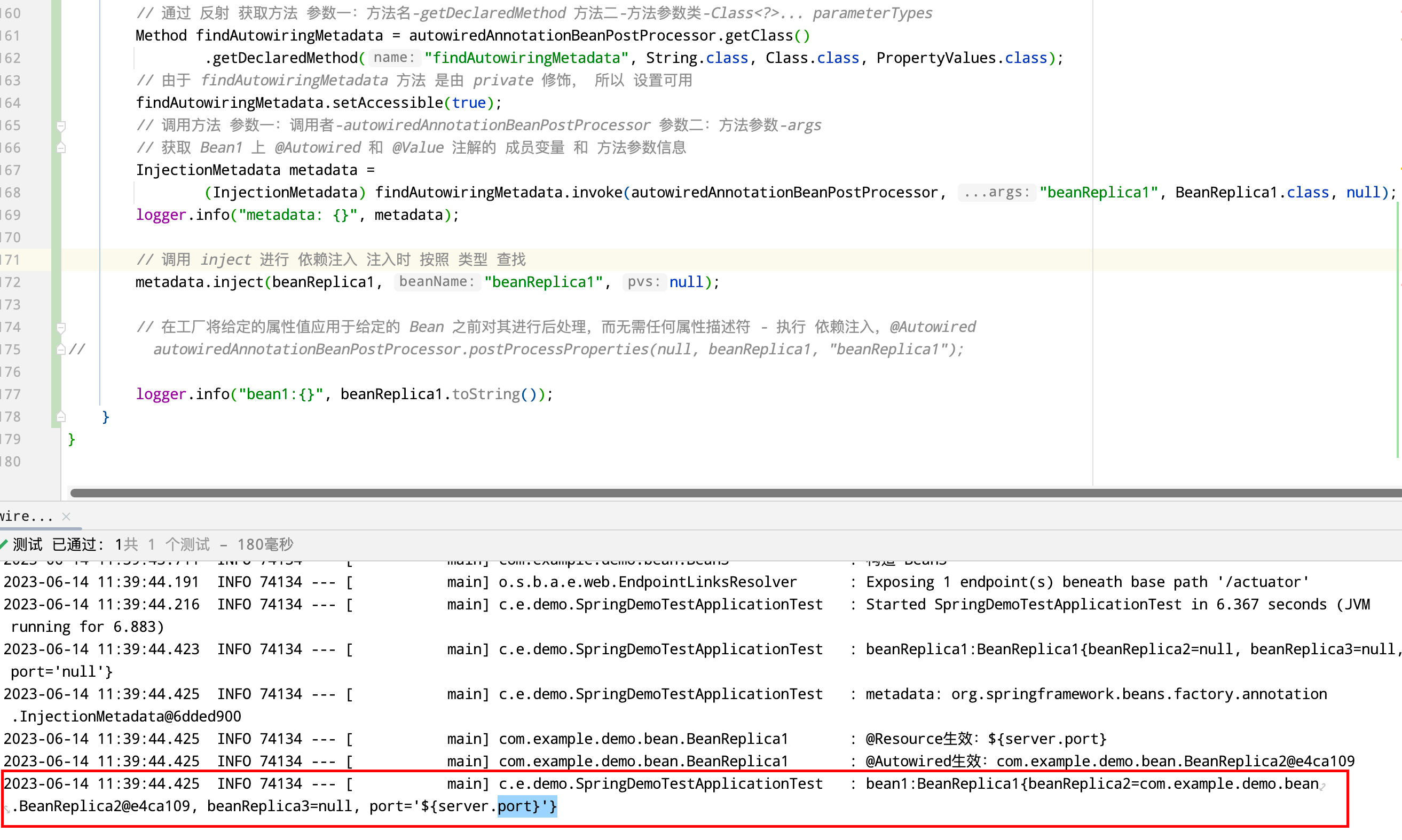Click the highlighted comment 调用 inject 进行 依赖注入

(x=330, y=260)
